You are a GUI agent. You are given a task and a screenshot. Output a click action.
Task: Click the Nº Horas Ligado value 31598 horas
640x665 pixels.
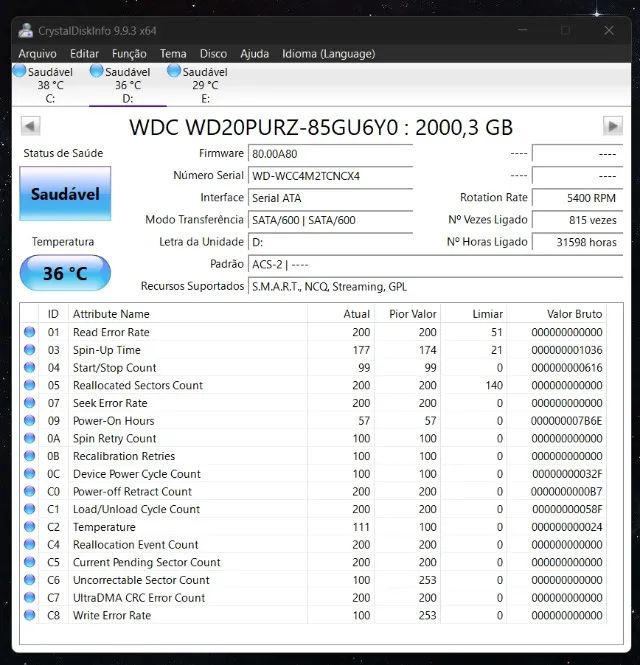[x=577, y=242]
